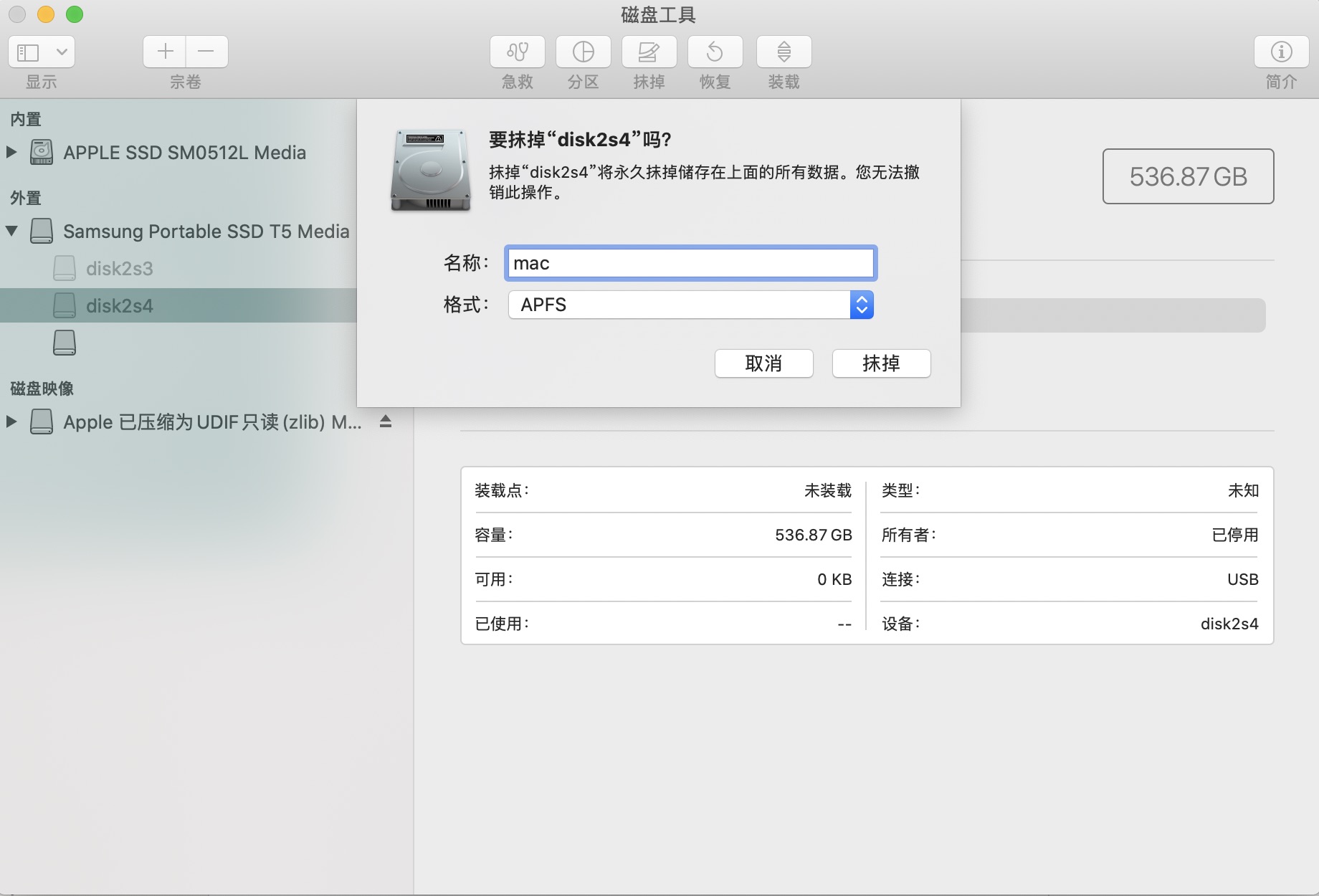Click the Samsung Portable SSD T5 drive icon
Screen dimensions: 1319x896
(42, 231)
